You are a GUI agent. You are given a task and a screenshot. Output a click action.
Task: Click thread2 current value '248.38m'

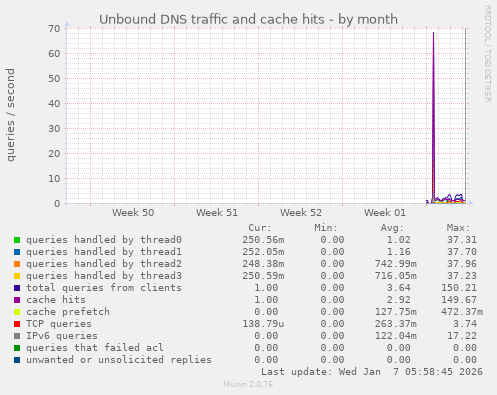263,264
